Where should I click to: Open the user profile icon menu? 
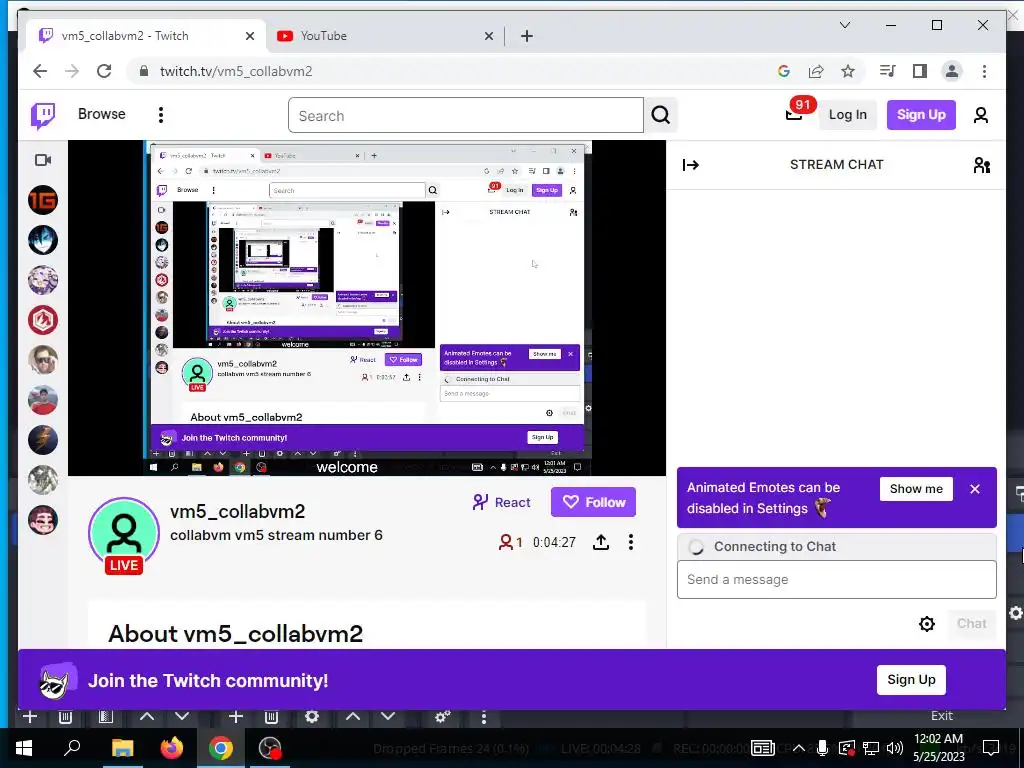[980, 116]
